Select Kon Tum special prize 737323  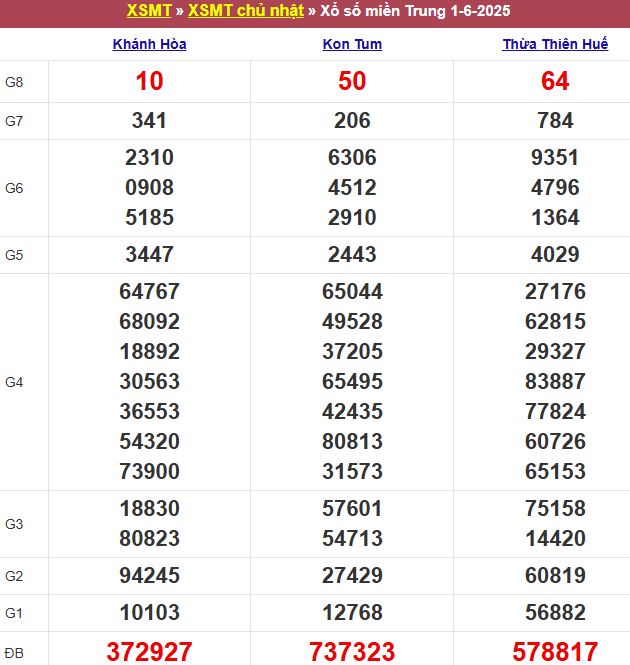click(x=352, y=652)
